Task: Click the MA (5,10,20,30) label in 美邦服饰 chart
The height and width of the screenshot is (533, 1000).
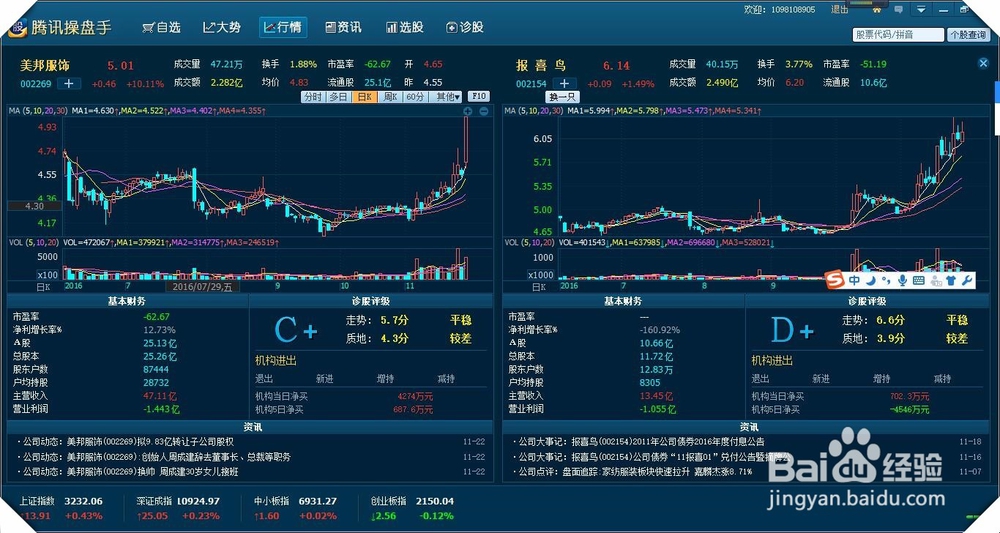Action: pos(38,111)
